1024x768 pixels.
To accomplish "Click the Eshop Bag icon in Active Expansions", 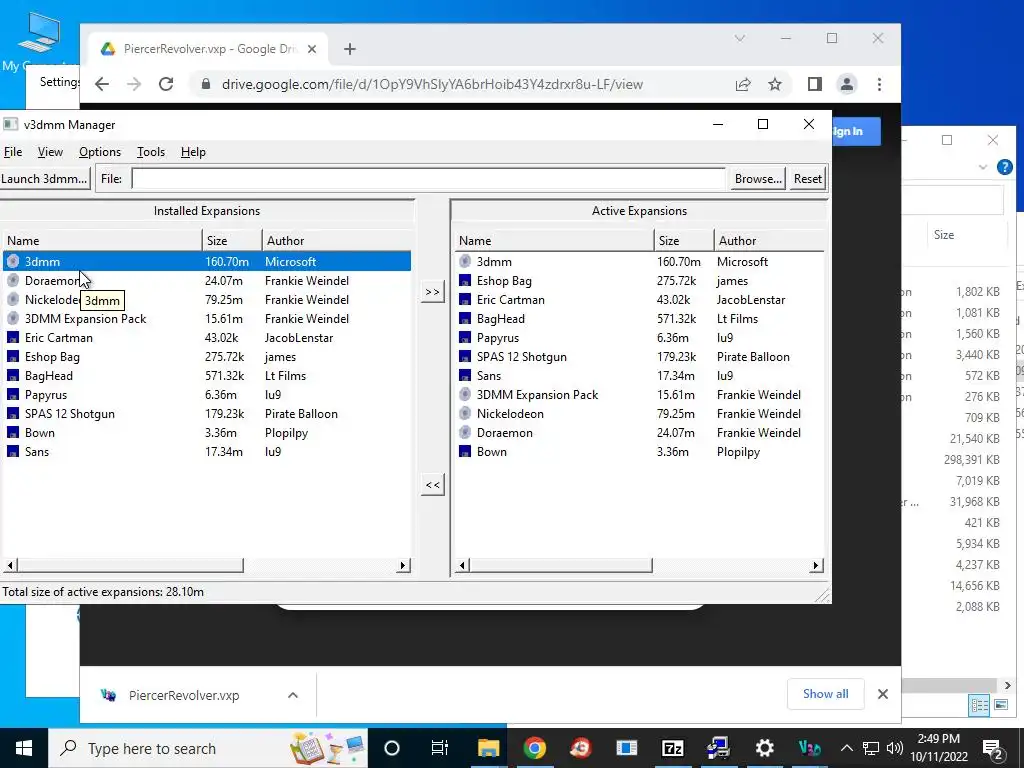I will 464,281.
